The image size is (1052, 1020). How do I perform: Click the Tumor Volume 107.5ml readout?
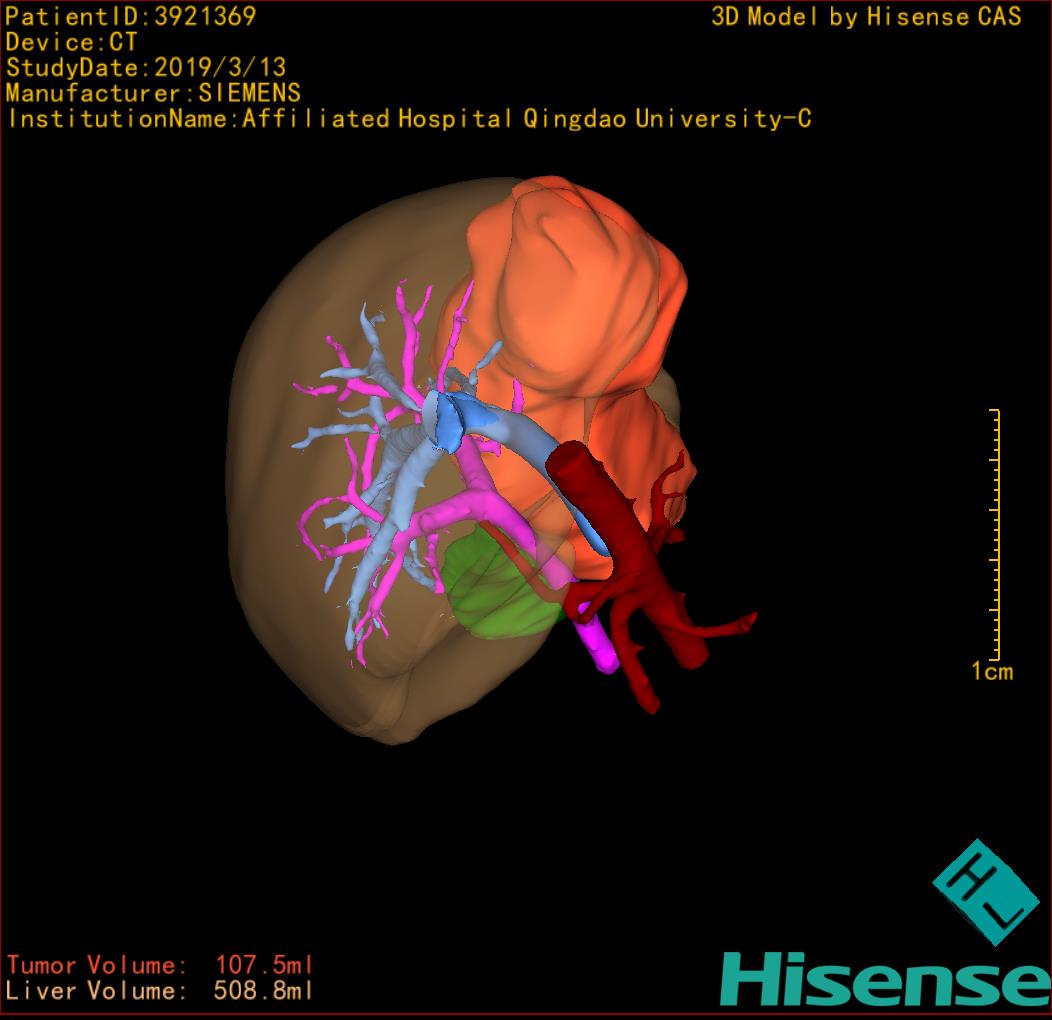point(160,966)
